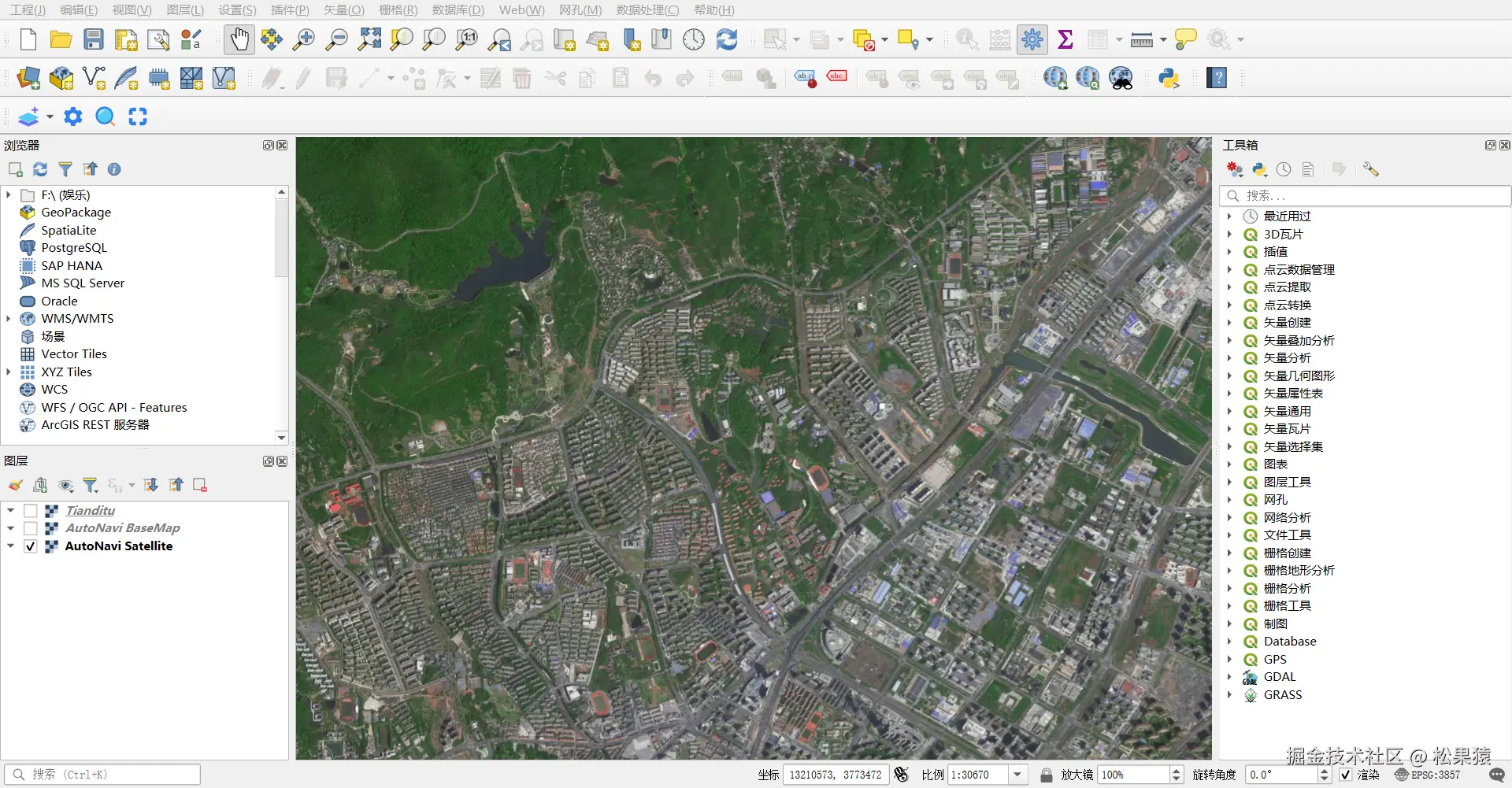Open the 插件(P) plugins menu
Image resolution: width=1512 pixels, height=788 pixels.
(x=290, y=10)
